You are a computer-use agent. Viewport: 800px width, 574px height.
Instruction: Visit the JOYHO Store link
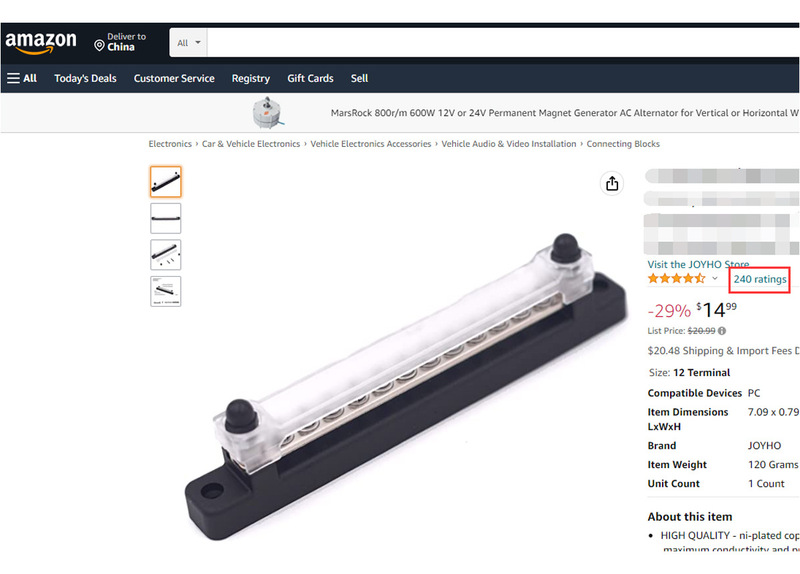(698, 264)
